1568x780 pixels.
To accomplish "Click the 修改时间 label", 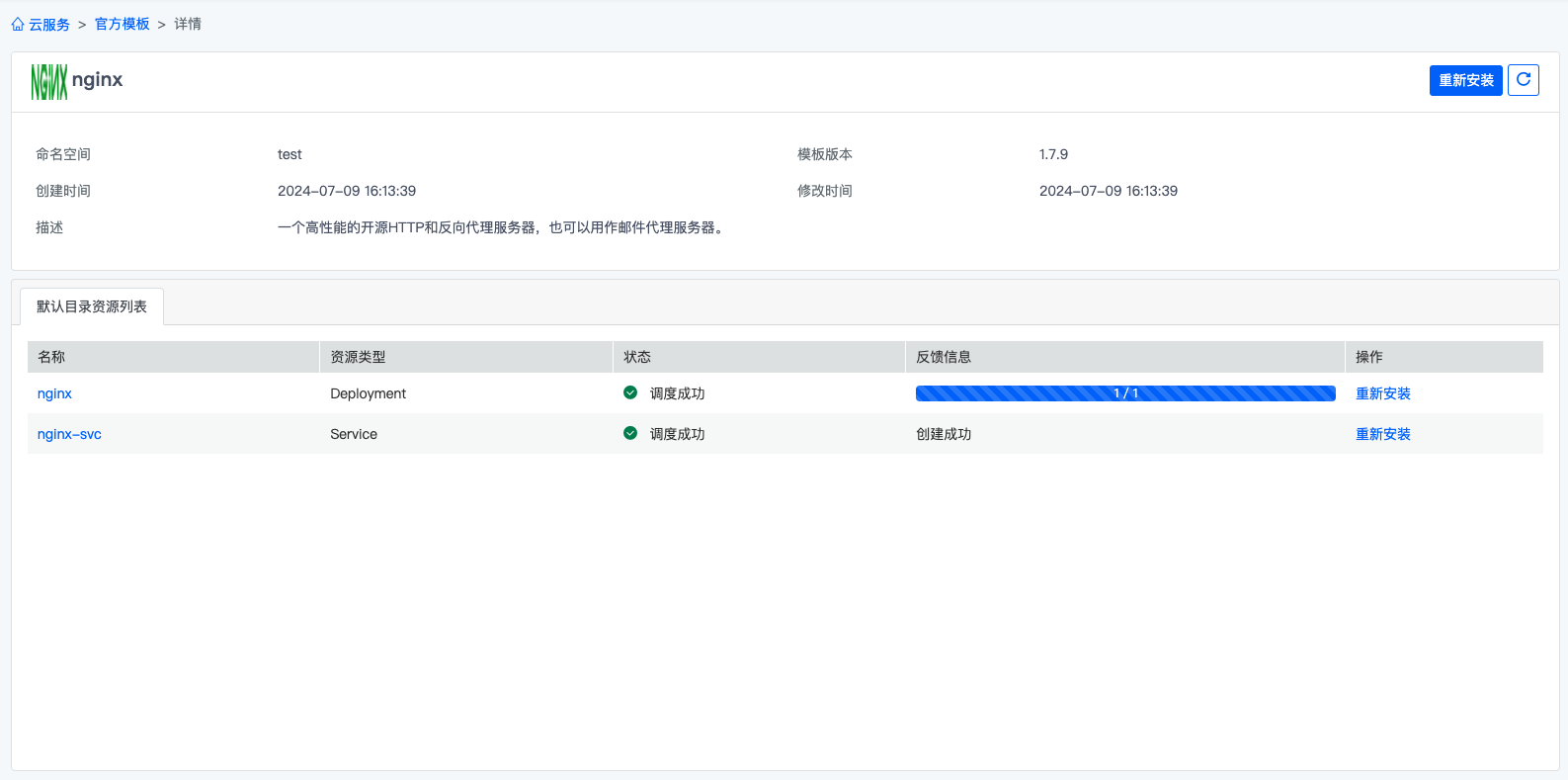I will tap(825, 191).
